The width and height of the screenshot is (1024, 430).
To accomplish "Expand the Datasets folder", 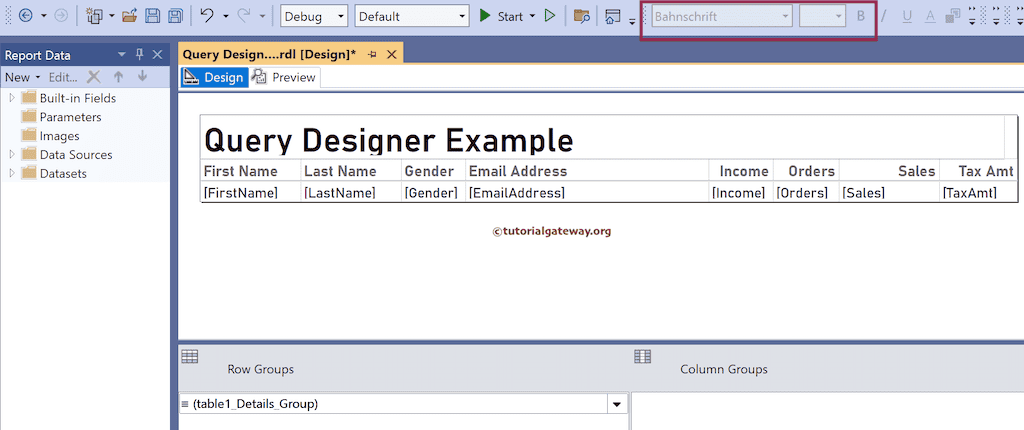I will point(12,174).
